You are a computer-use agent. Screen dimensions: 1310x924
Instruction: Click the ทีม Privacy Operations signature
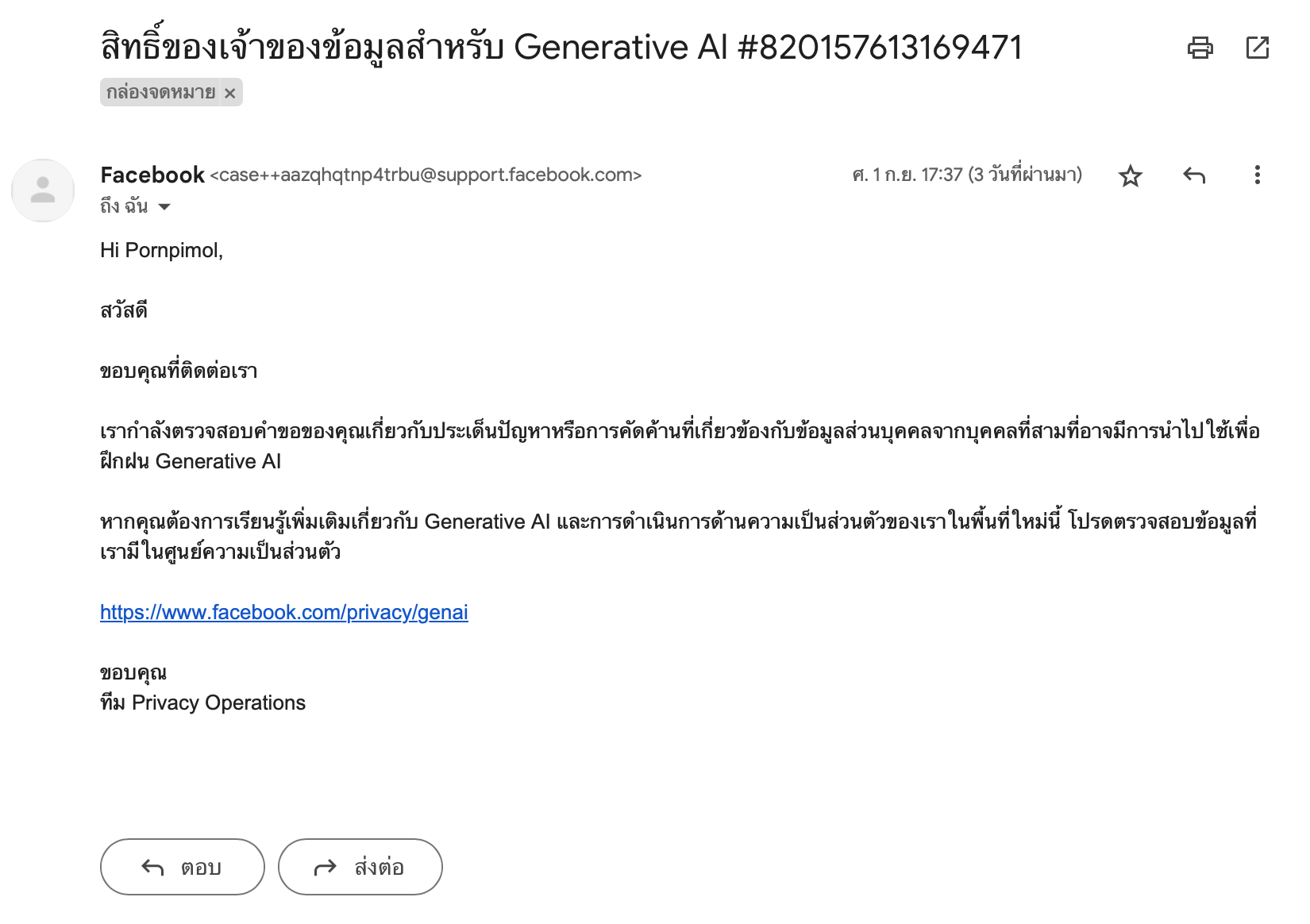coord(203,703)
